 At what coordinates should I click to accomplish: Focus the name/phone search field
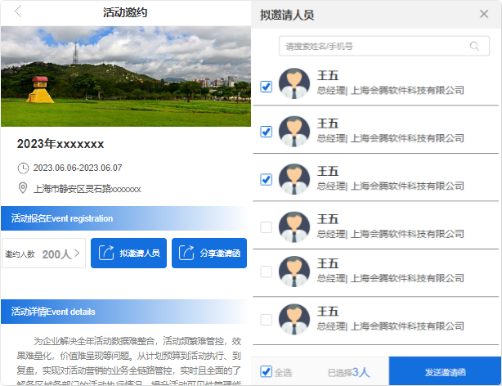pyautogui.click(x=384, y=46)
